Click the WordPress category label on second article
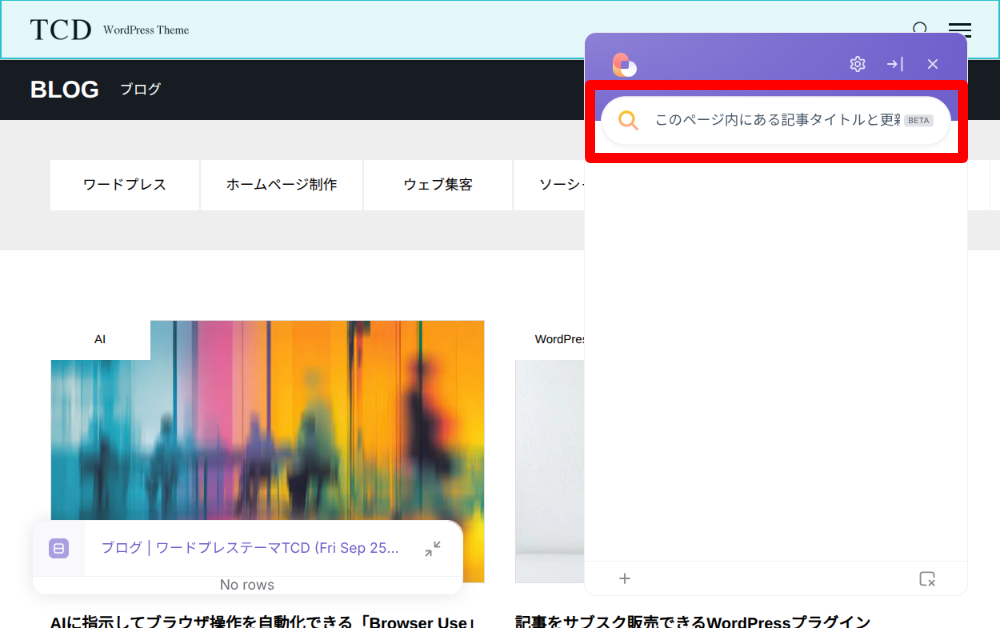 click(559, 339)
